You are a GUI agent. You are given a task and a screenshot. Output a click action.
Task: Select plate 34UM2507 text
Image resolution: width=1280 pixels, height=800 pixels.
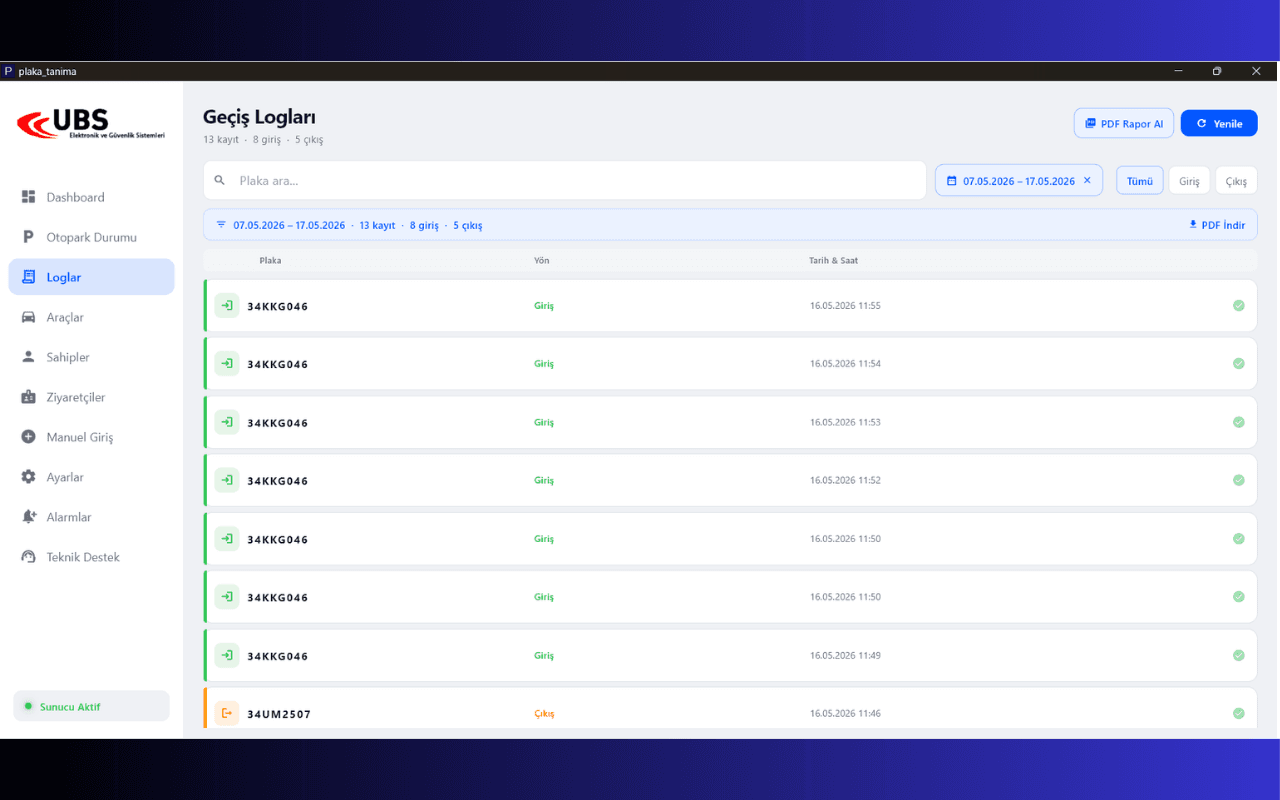(x=279, y=714)
